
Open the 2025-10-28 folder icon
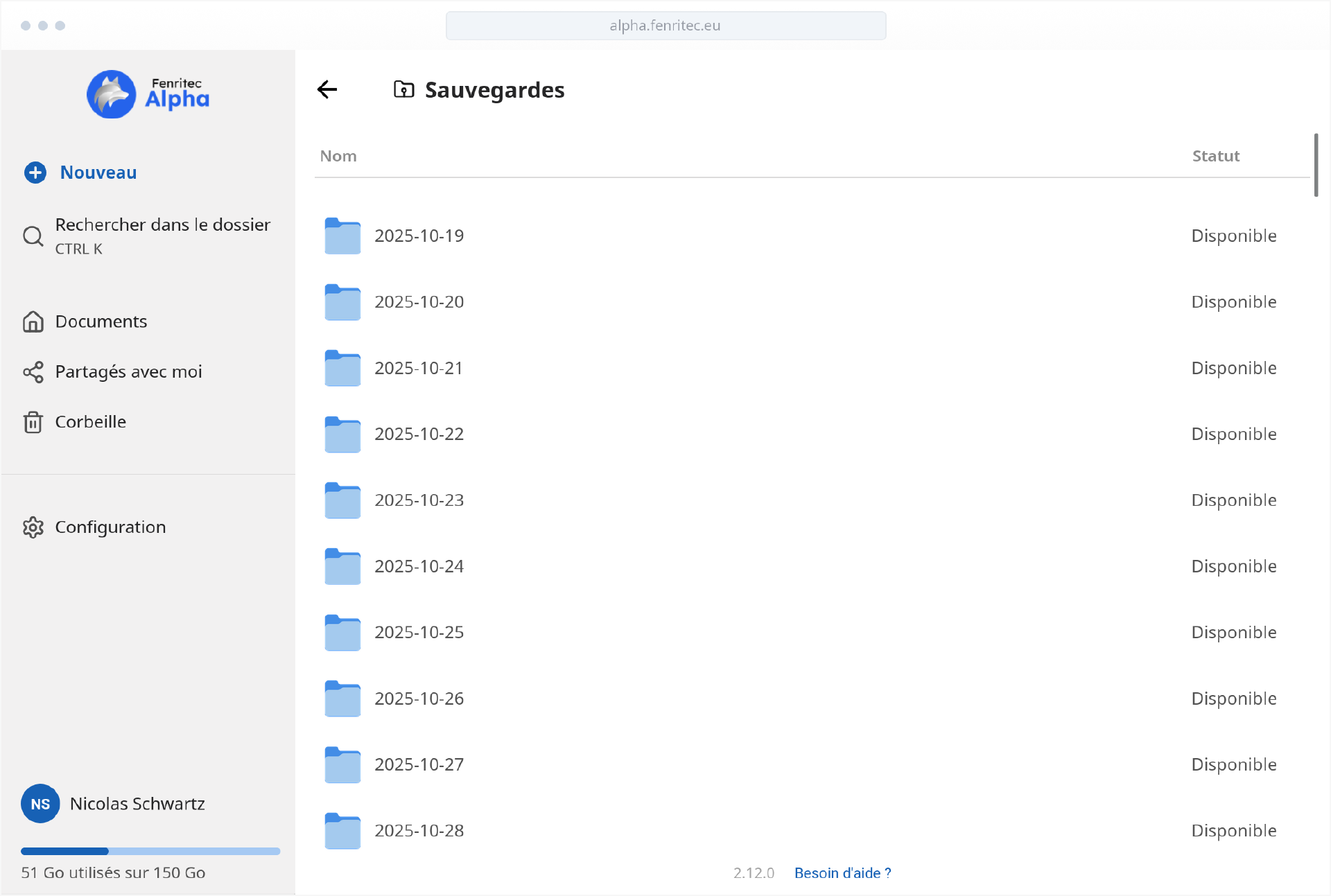(342, 831)
